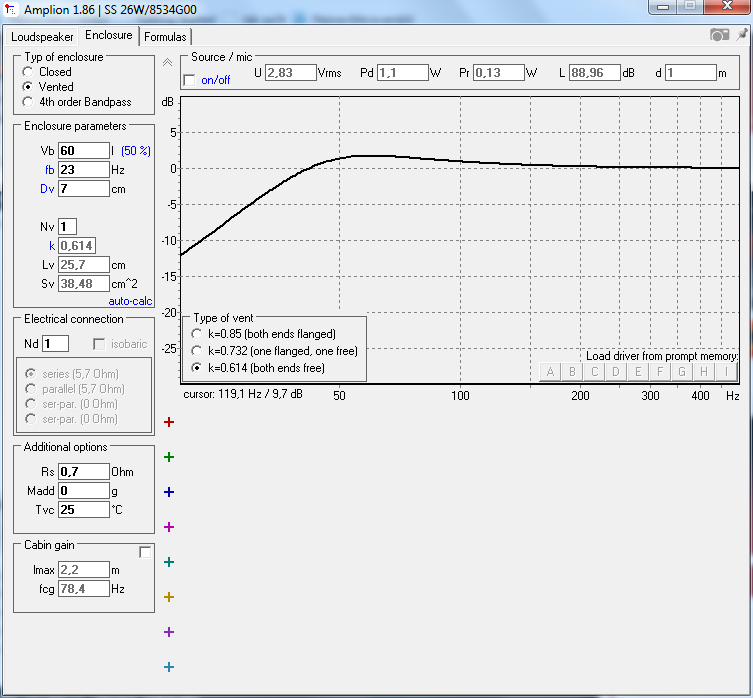Load driver from memory slot A
The width and height of the screenshot is (753, 698).
point(550,372)
